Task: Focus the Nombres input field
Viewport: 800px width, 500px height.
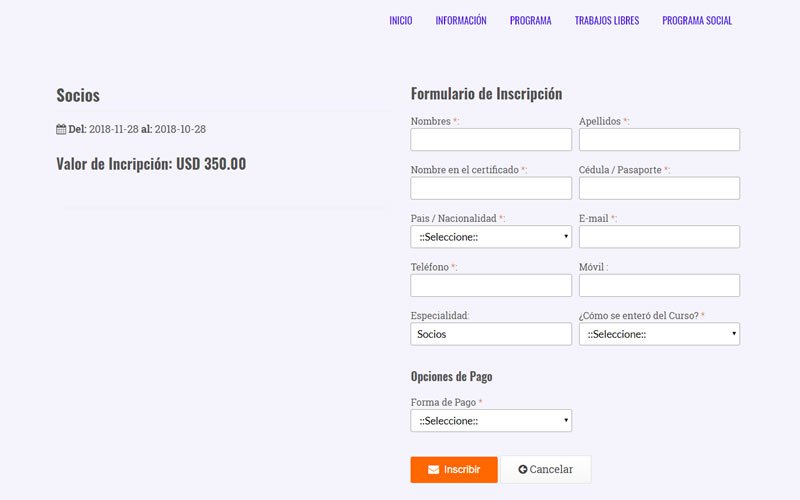Action: tap(491, 140)
